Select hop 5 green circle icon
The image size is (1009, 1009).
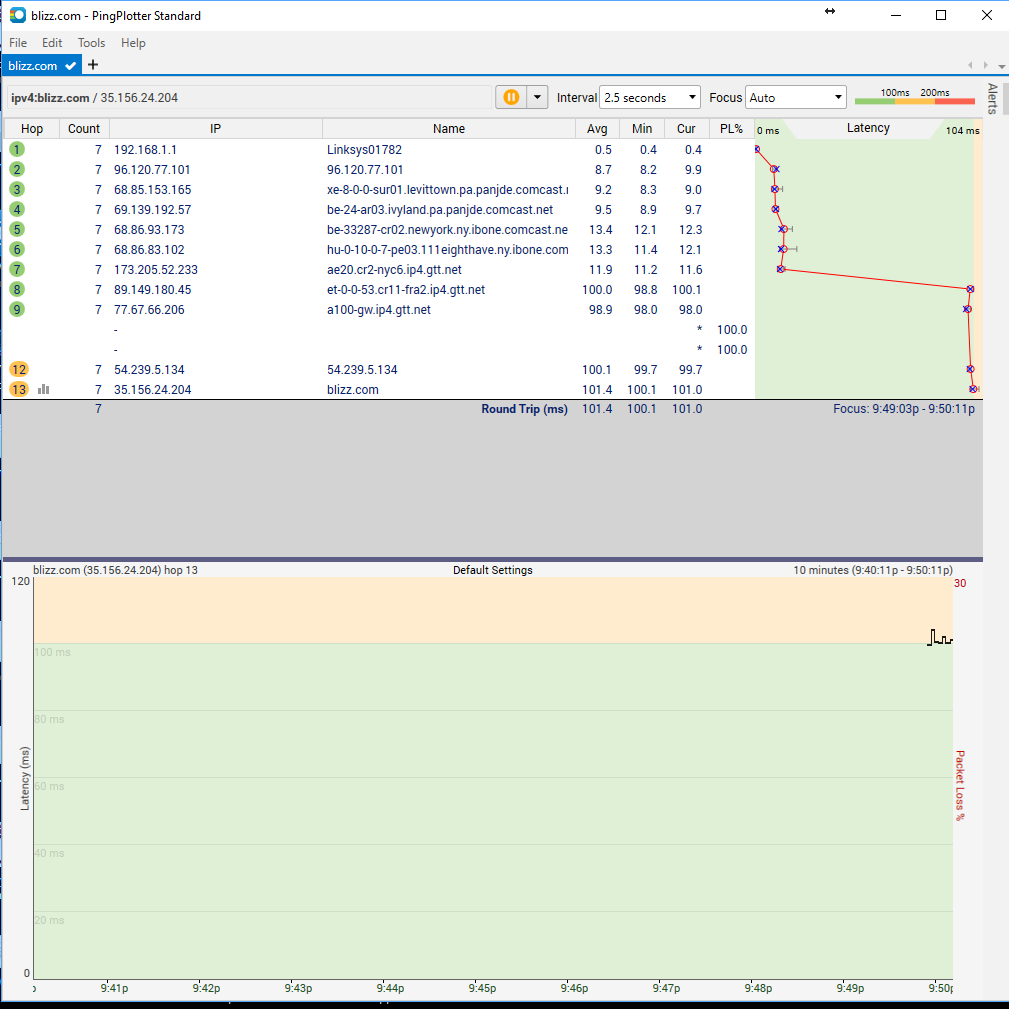17,229
